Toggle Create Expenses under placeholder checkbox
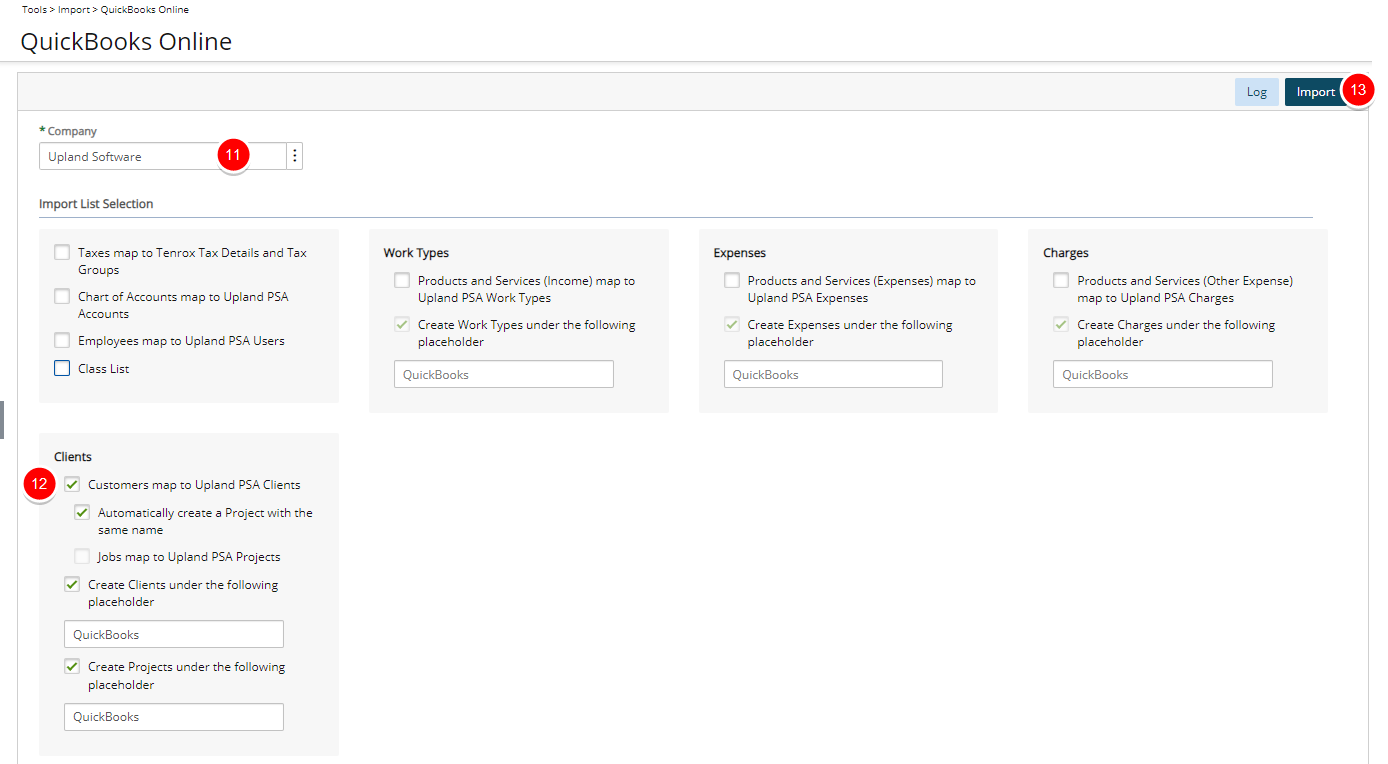1388x764 pixels. tap(732, 325)
